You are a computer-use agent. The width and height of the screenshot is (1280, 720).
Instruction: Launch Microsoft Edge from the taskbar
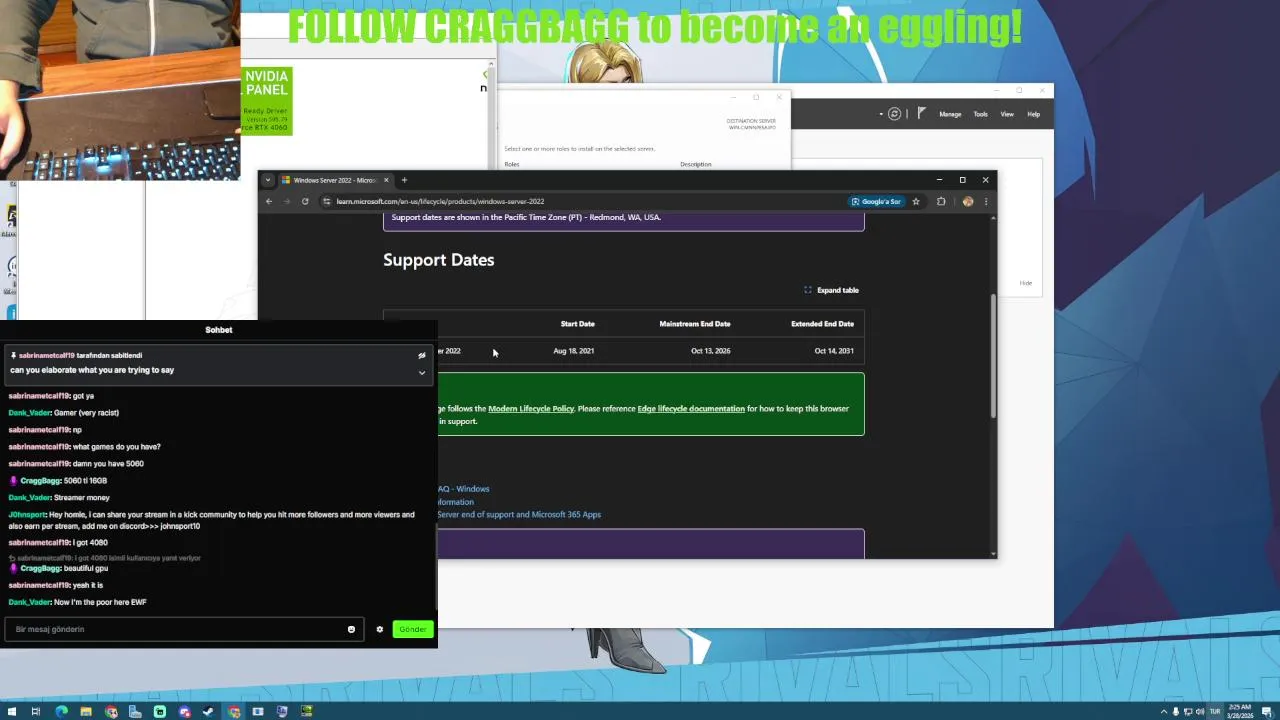61,712
